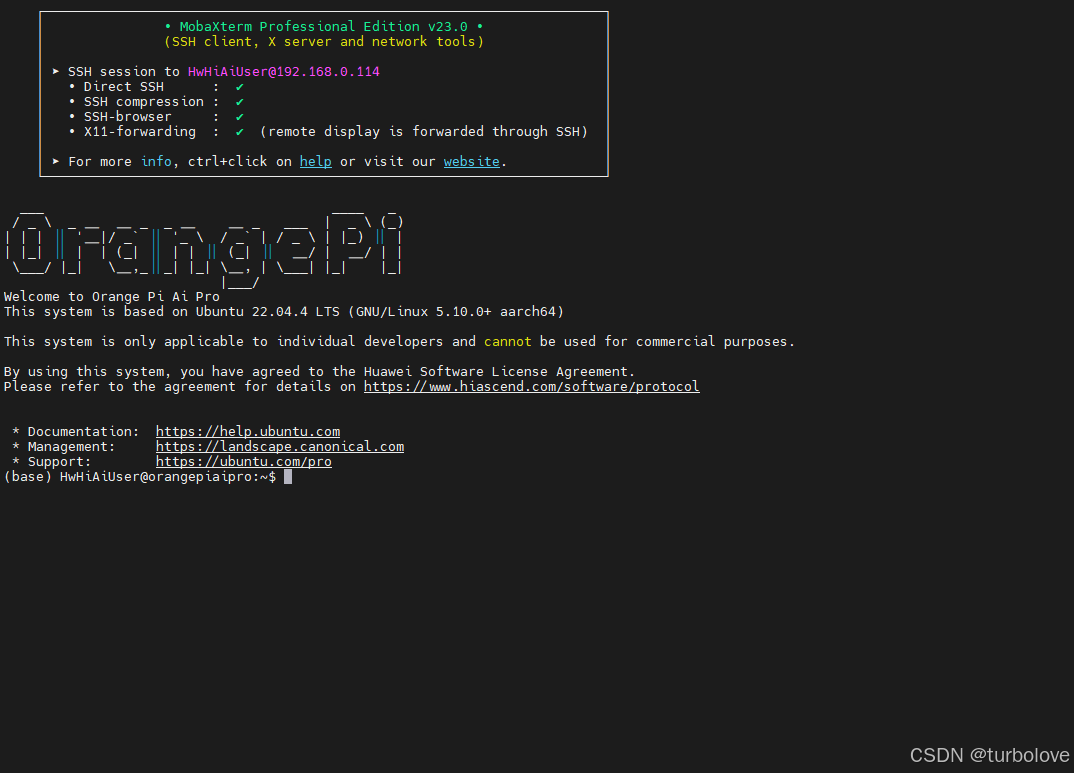Open the ubuntu.com/pro support link
This screenshot has height=773, width=1074.
pos(244,461)
